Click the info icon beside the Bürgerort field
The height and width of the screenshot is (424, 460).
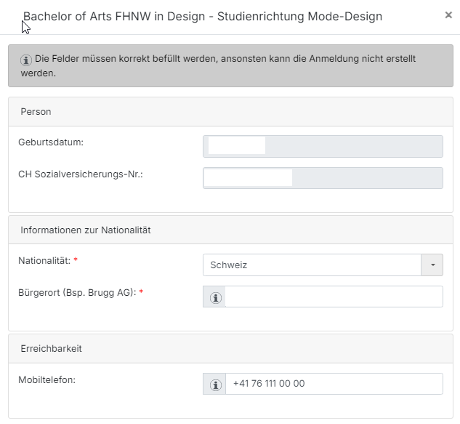(x=216, y=297)
